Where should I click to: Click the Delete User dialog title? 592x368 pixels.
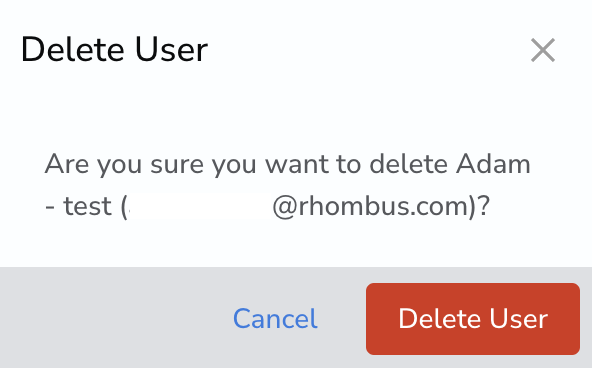[x=114, y=49]
